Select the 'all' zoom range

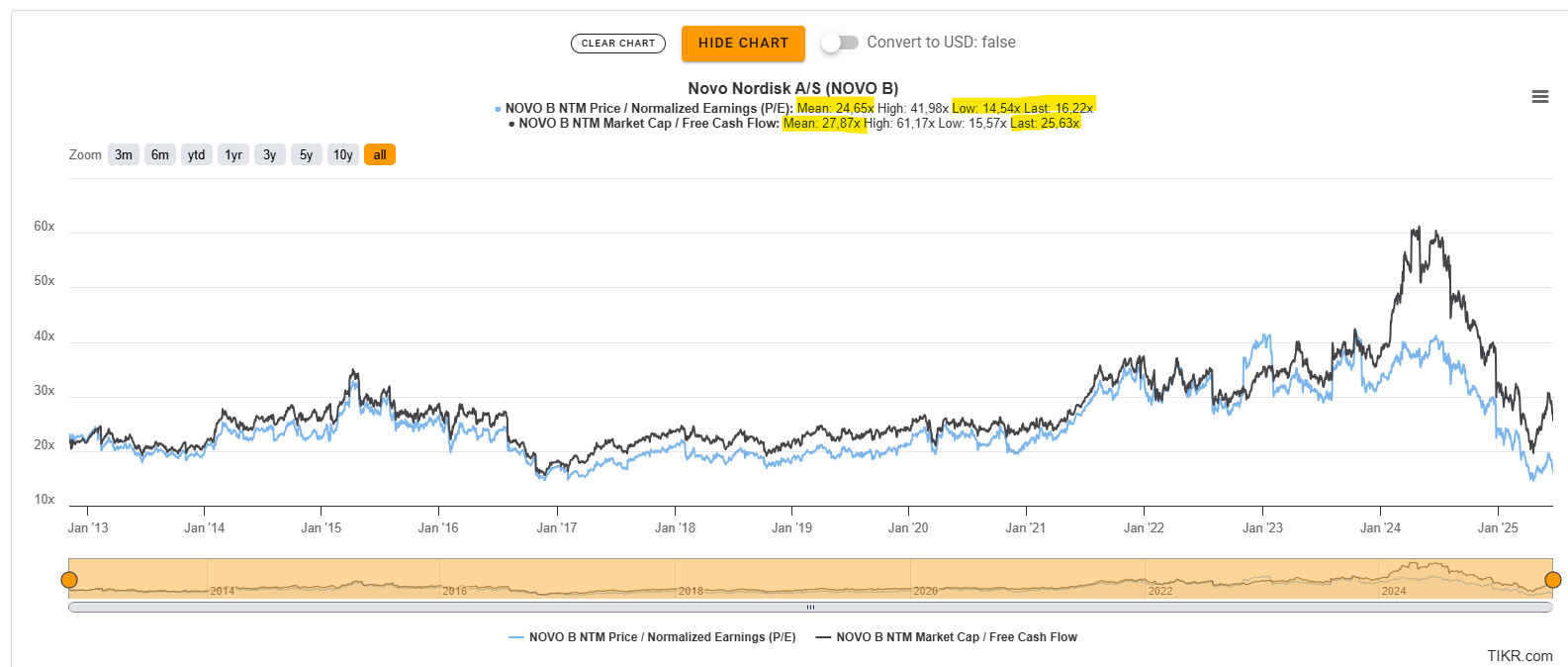coord(380,154)
